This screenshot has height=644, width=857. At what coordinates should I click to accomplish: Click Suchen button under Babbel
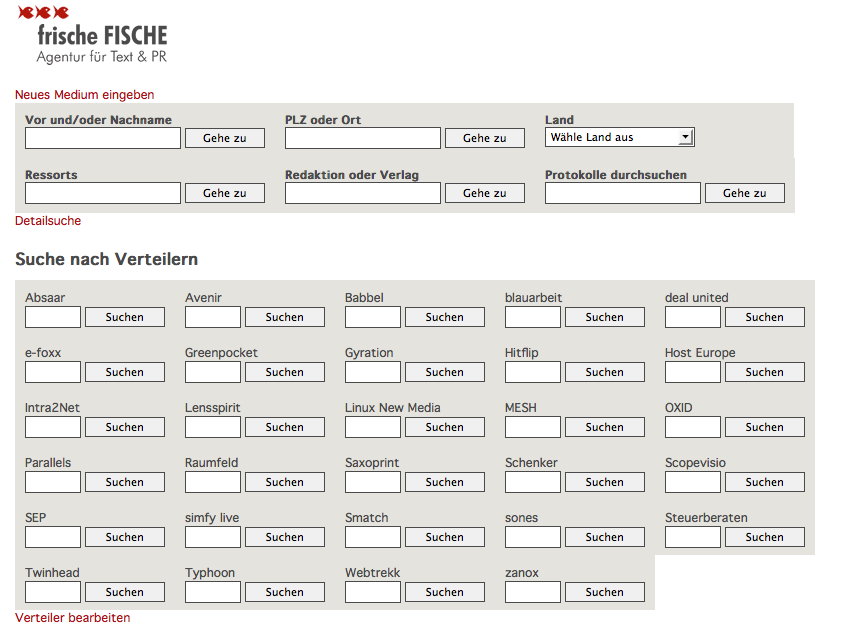444,317
